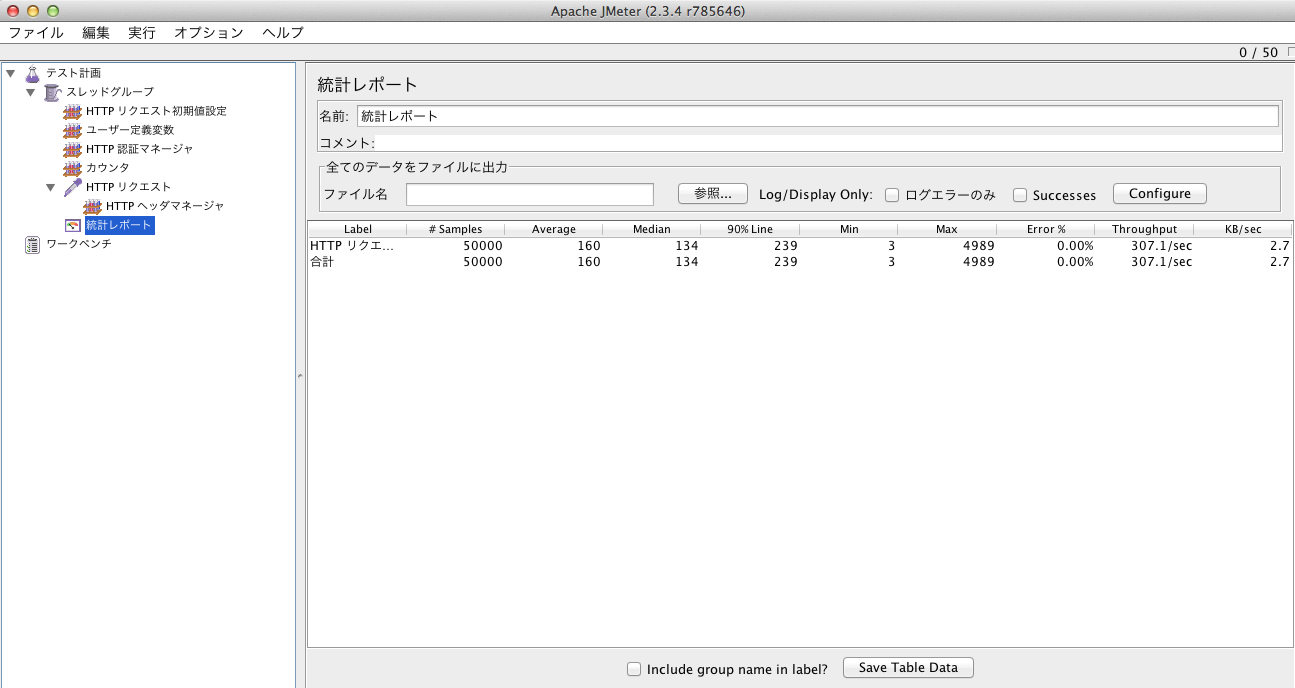Click the スレッドグループ spool icon
This screenshot has width=1295, height=688.
[52, 92]
